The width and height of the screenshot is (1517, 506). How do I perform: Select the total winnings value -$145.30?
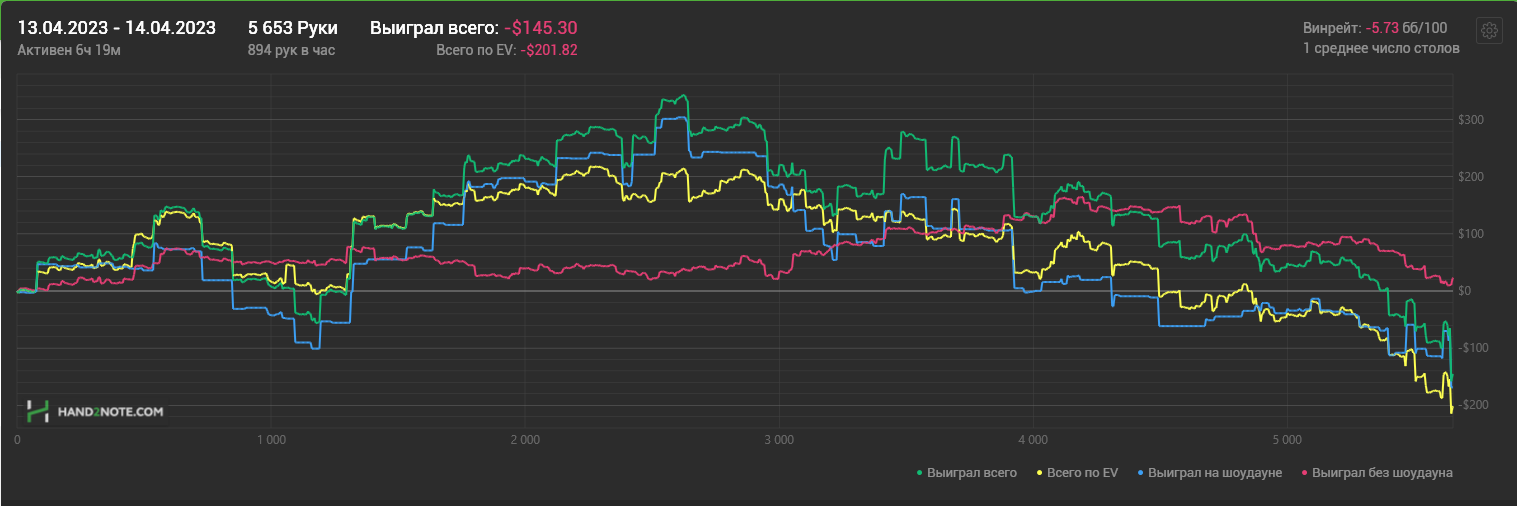[x=541, y=28]
